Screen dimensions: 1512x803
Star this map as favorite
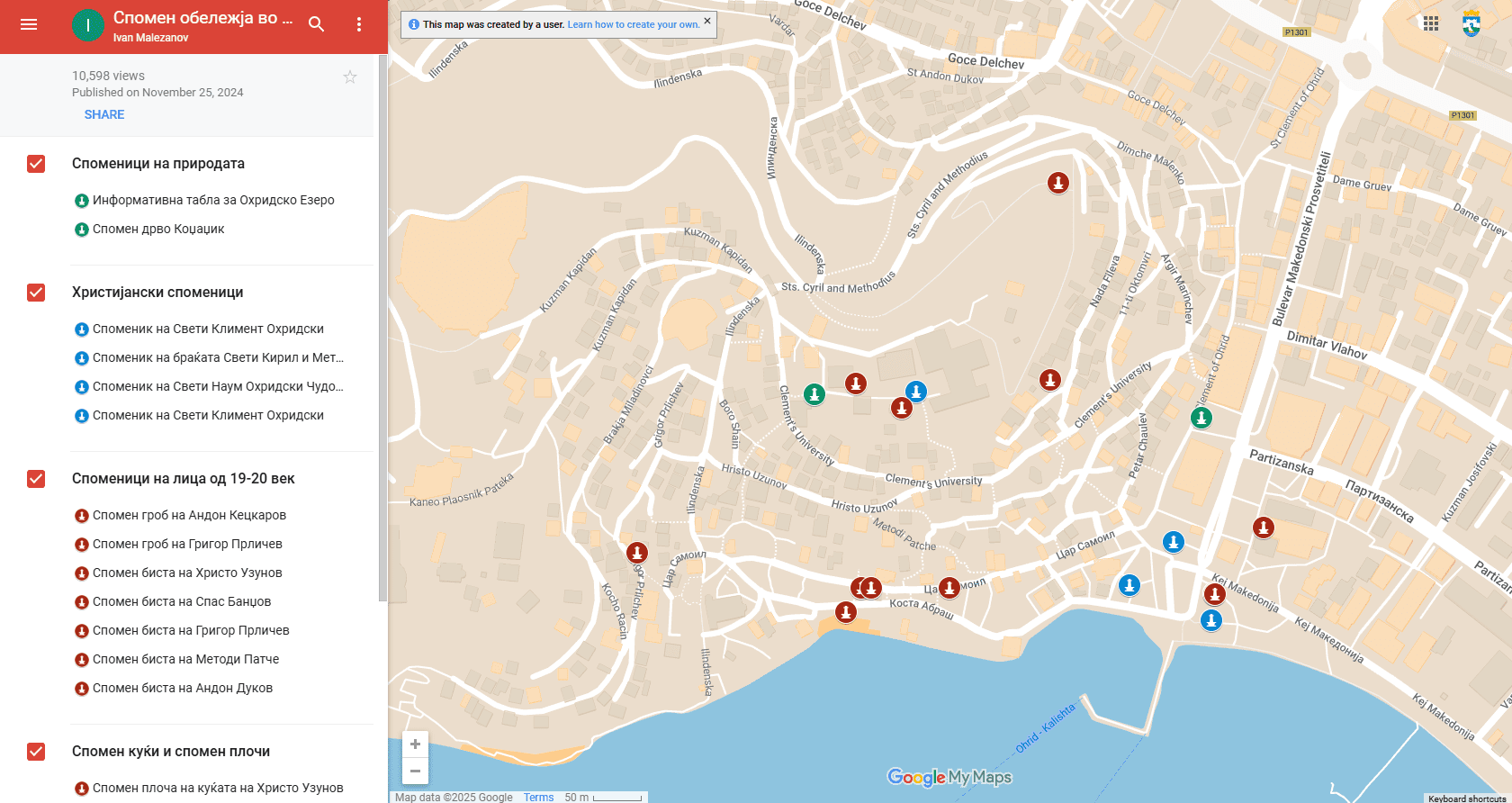coord(350,77)
